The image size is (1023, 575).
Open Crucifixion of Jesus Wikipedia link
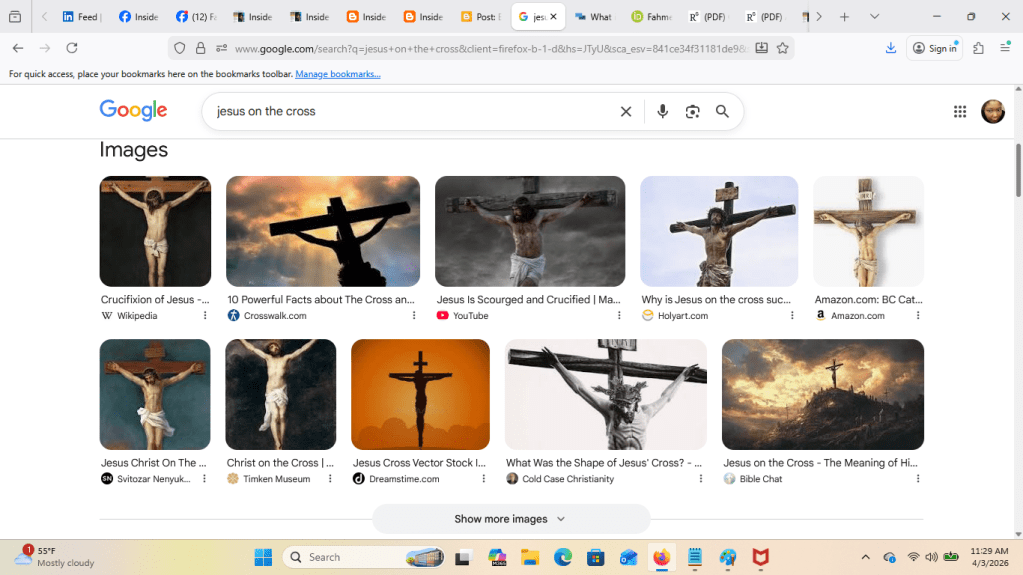pos(155,300)
